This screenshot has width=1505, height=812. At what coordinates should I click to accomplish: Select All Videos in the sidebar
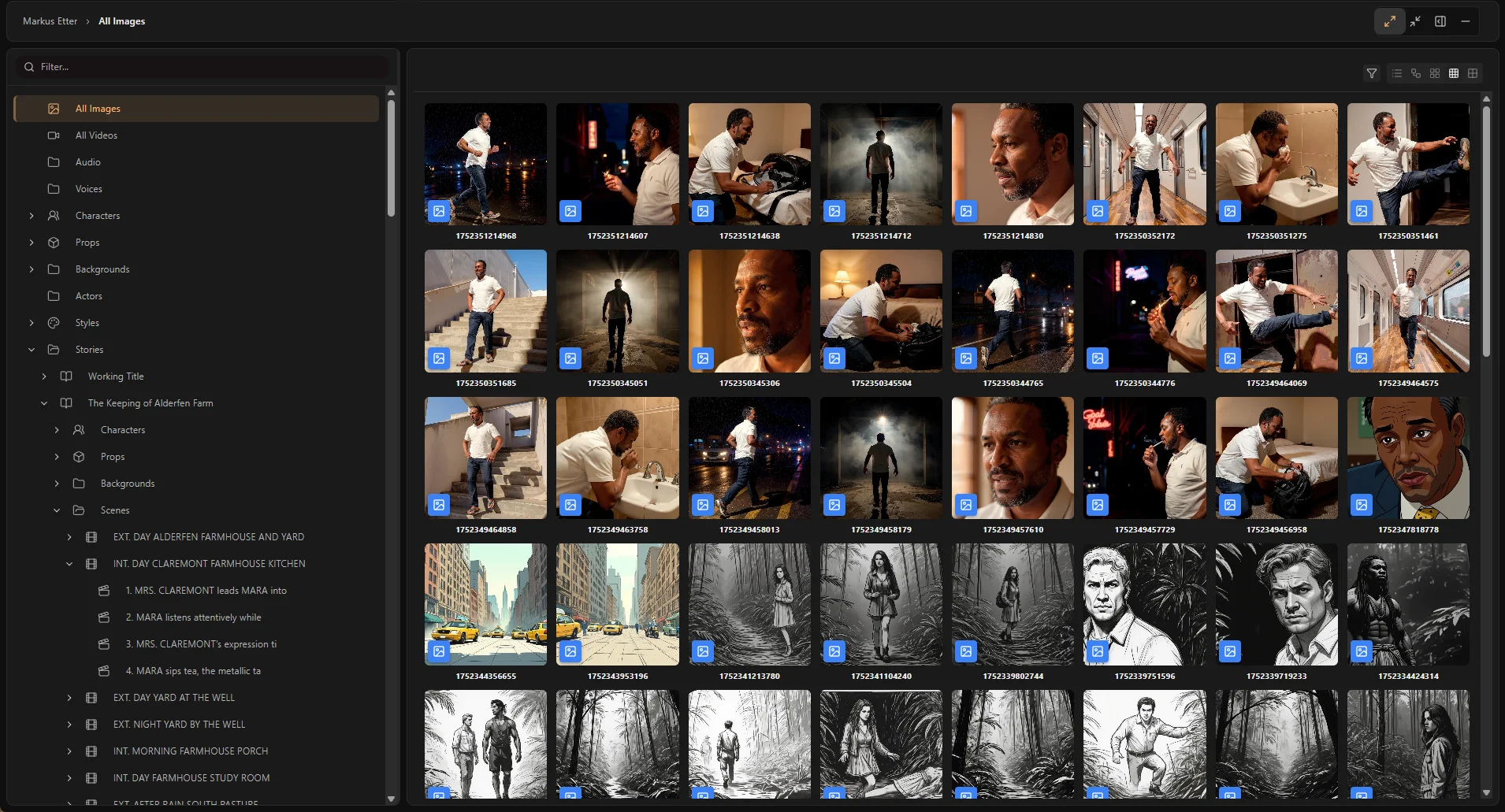click(96, 135)
